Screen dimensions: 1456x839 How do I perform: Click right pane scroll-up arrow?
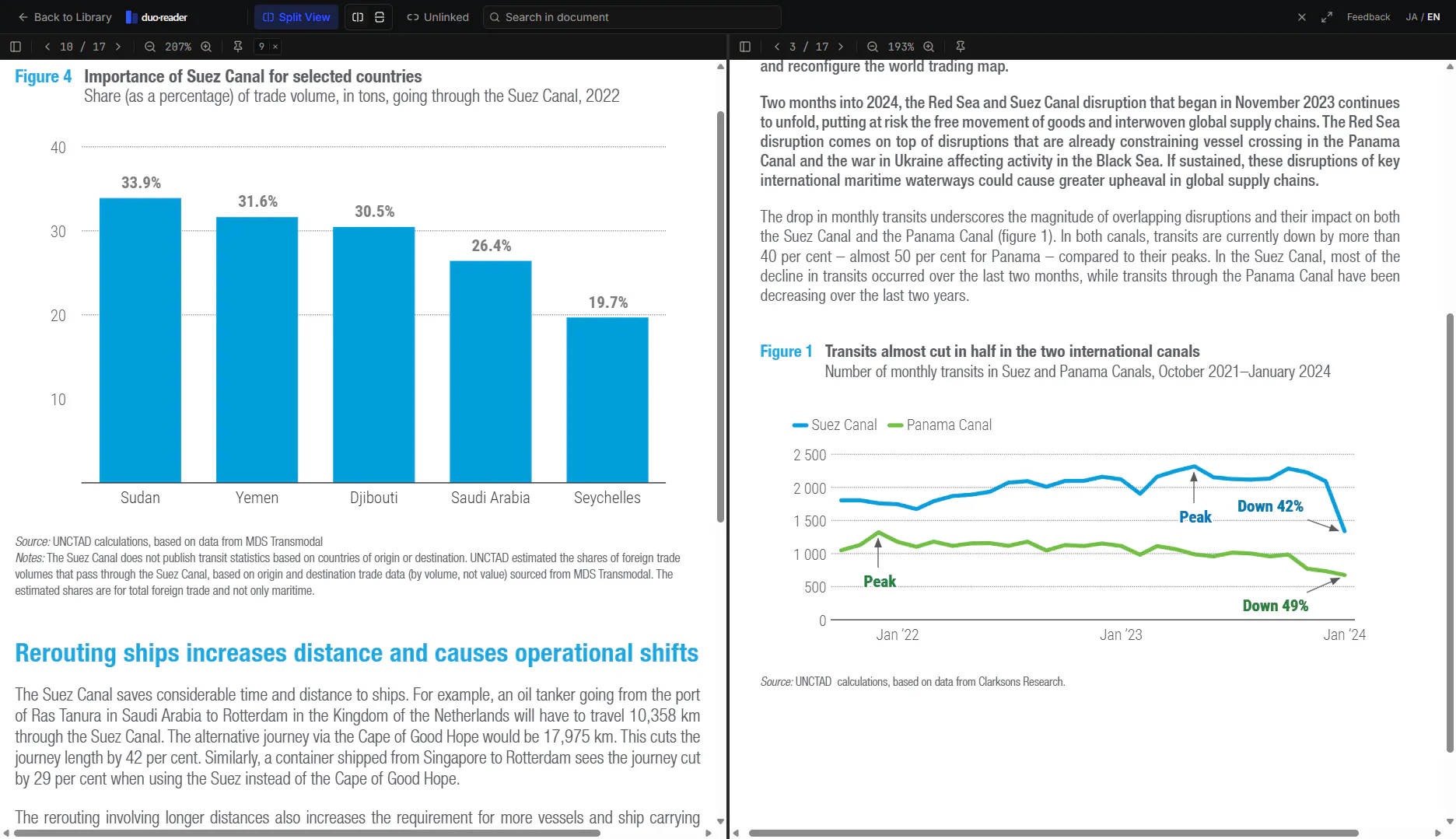point(1450,66)
